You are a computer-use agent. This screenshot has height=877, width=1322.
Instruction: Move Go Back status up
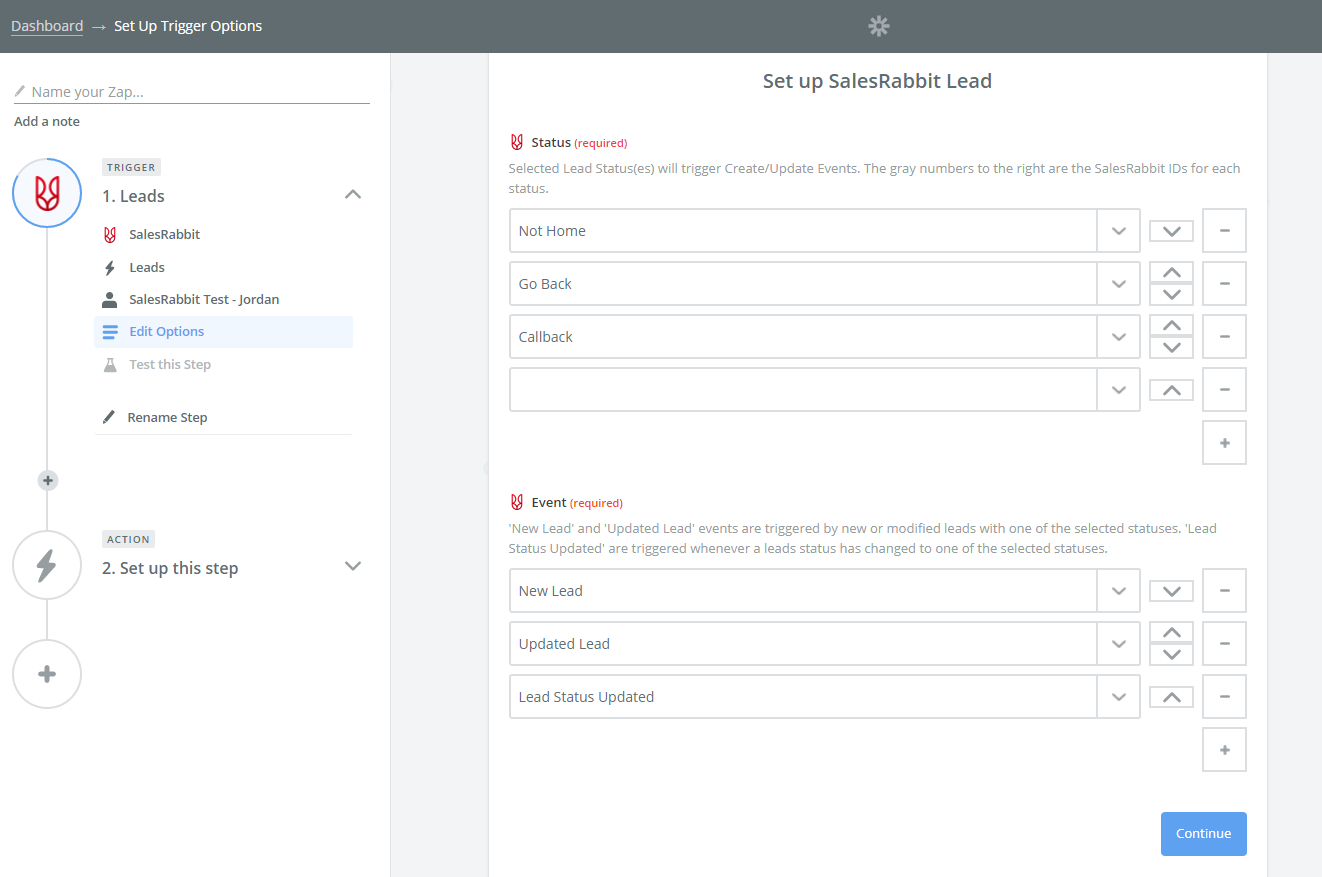1172,272
